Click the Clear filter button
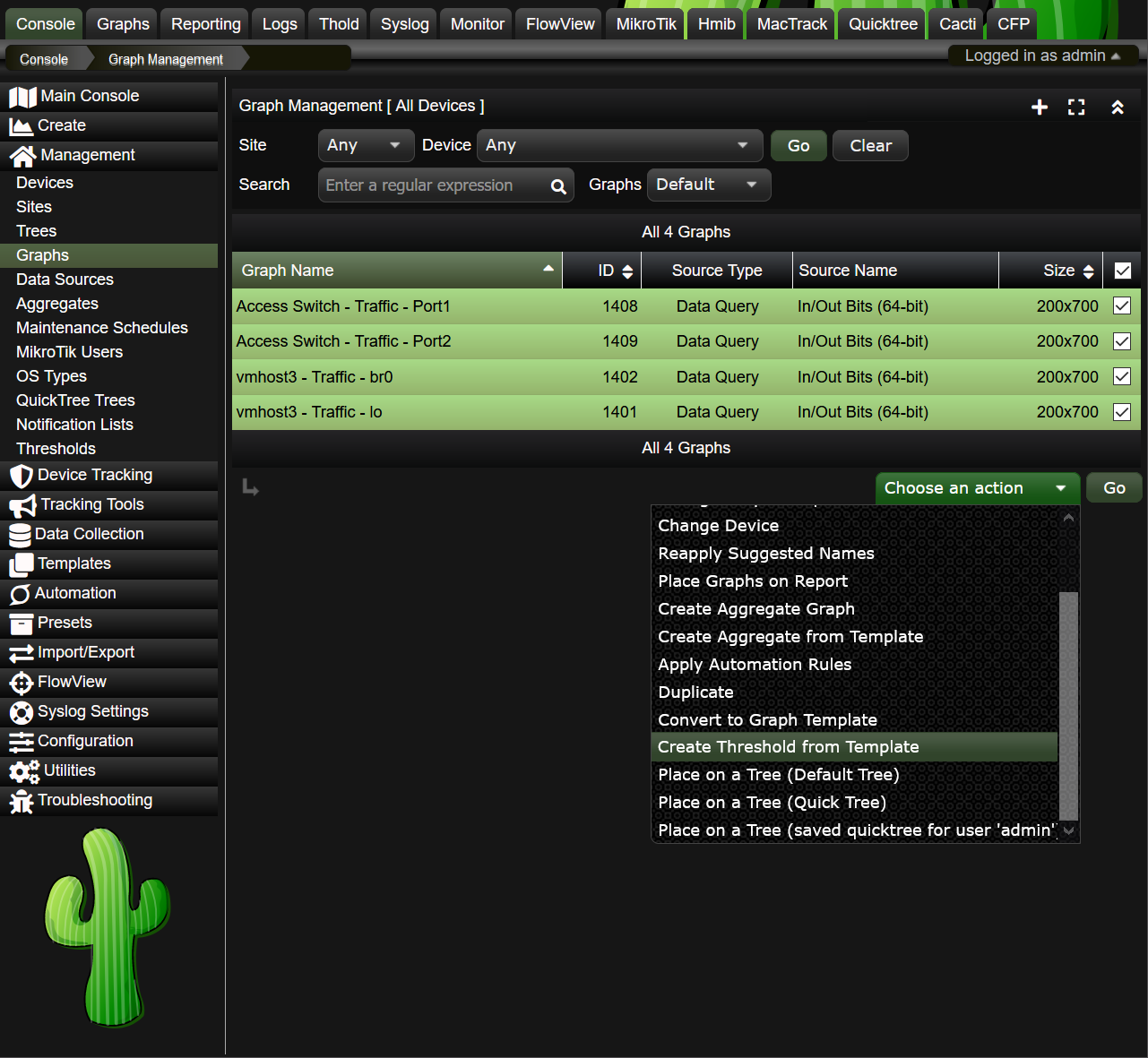 click(870, 146)
